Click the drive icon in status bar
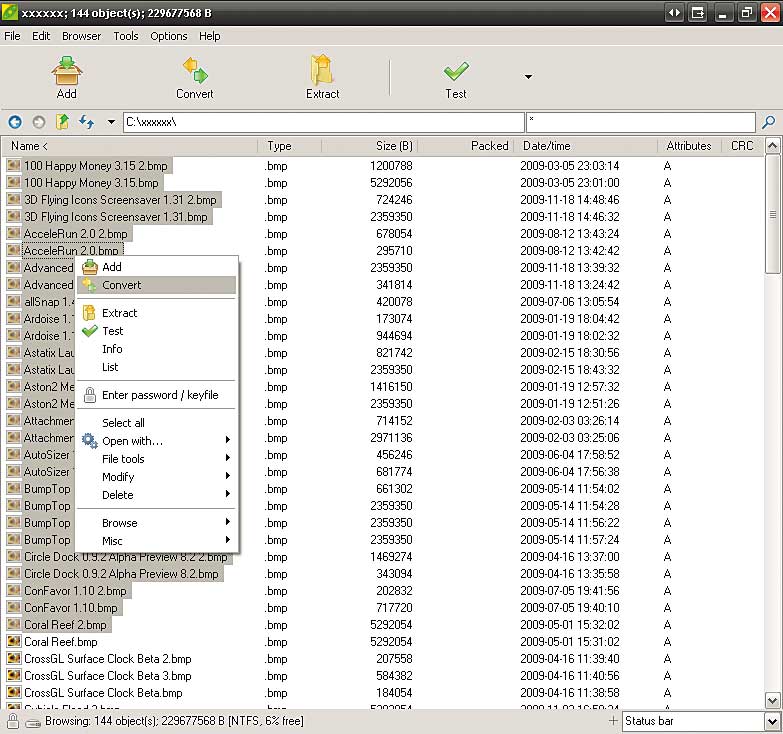 point(33,722)
